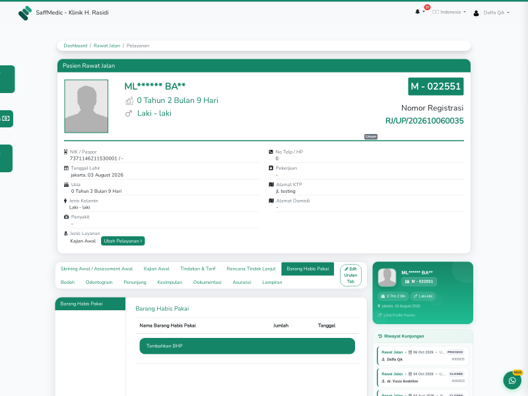Open the Kesimpulan tab
Image resolution: width=528 pixels, height=396 pixels.
tap(170, 282)
